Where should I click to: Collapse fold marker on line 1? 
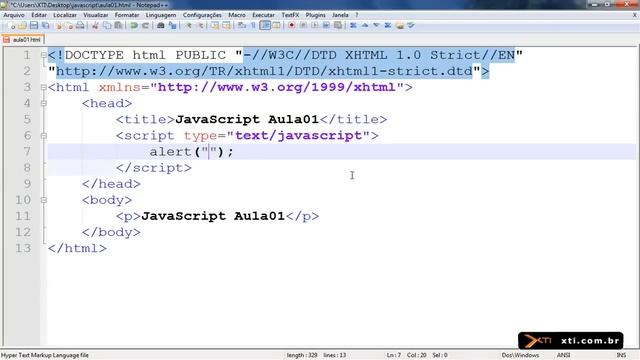click(x=44, y=55)
